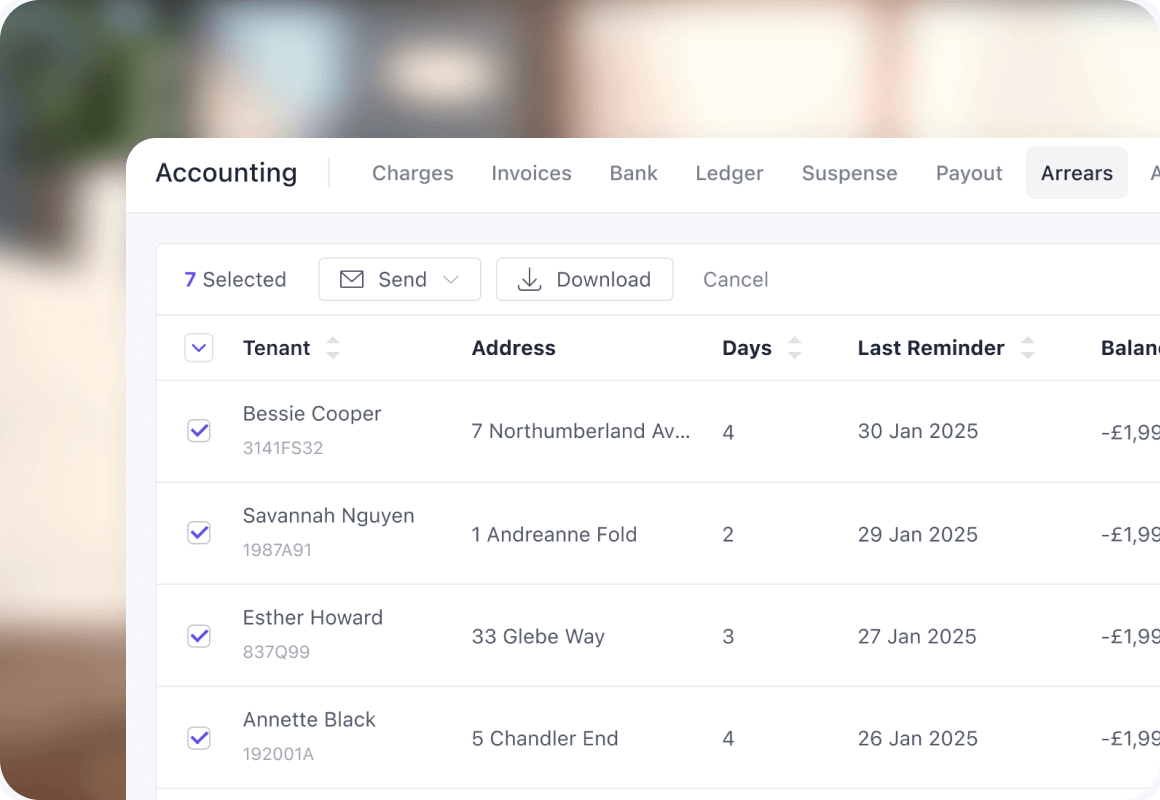Uncheck Savannah Nguyen's row checkbox
The image size is (1160, 800).
[x=199, y=533]
